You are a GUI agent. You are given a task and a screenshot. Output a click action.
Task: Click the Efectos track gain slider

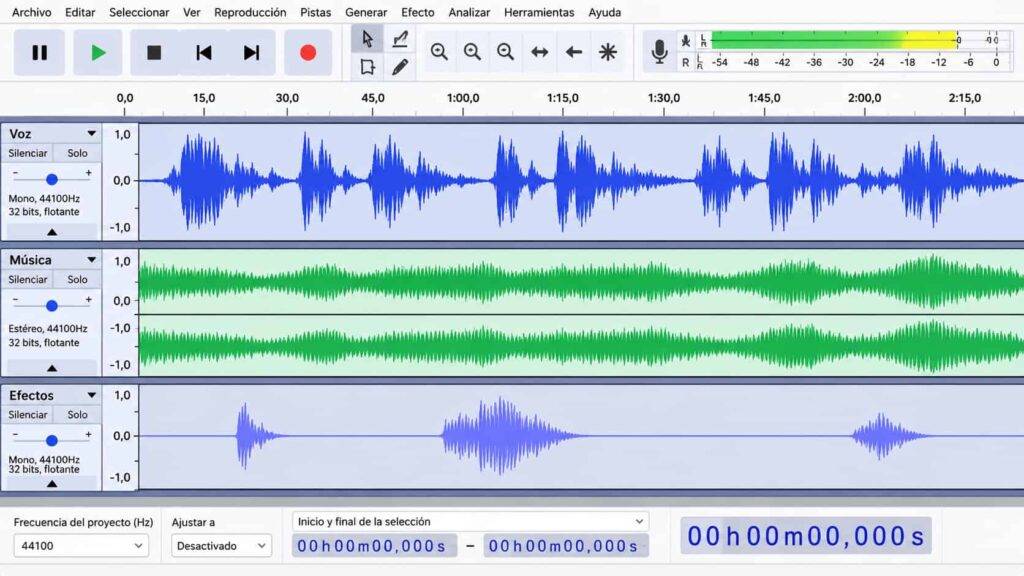point(52,440)
